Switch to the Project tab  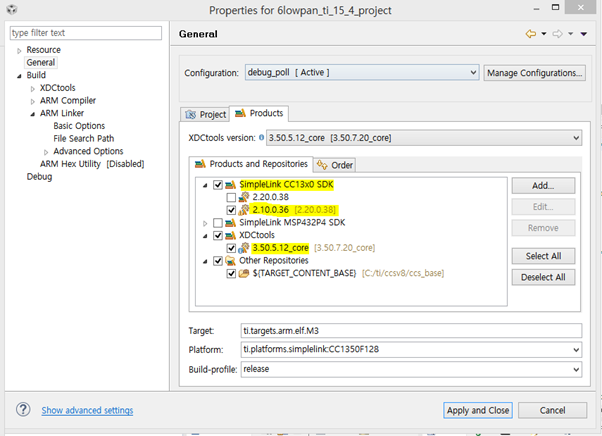pos(205,113)
